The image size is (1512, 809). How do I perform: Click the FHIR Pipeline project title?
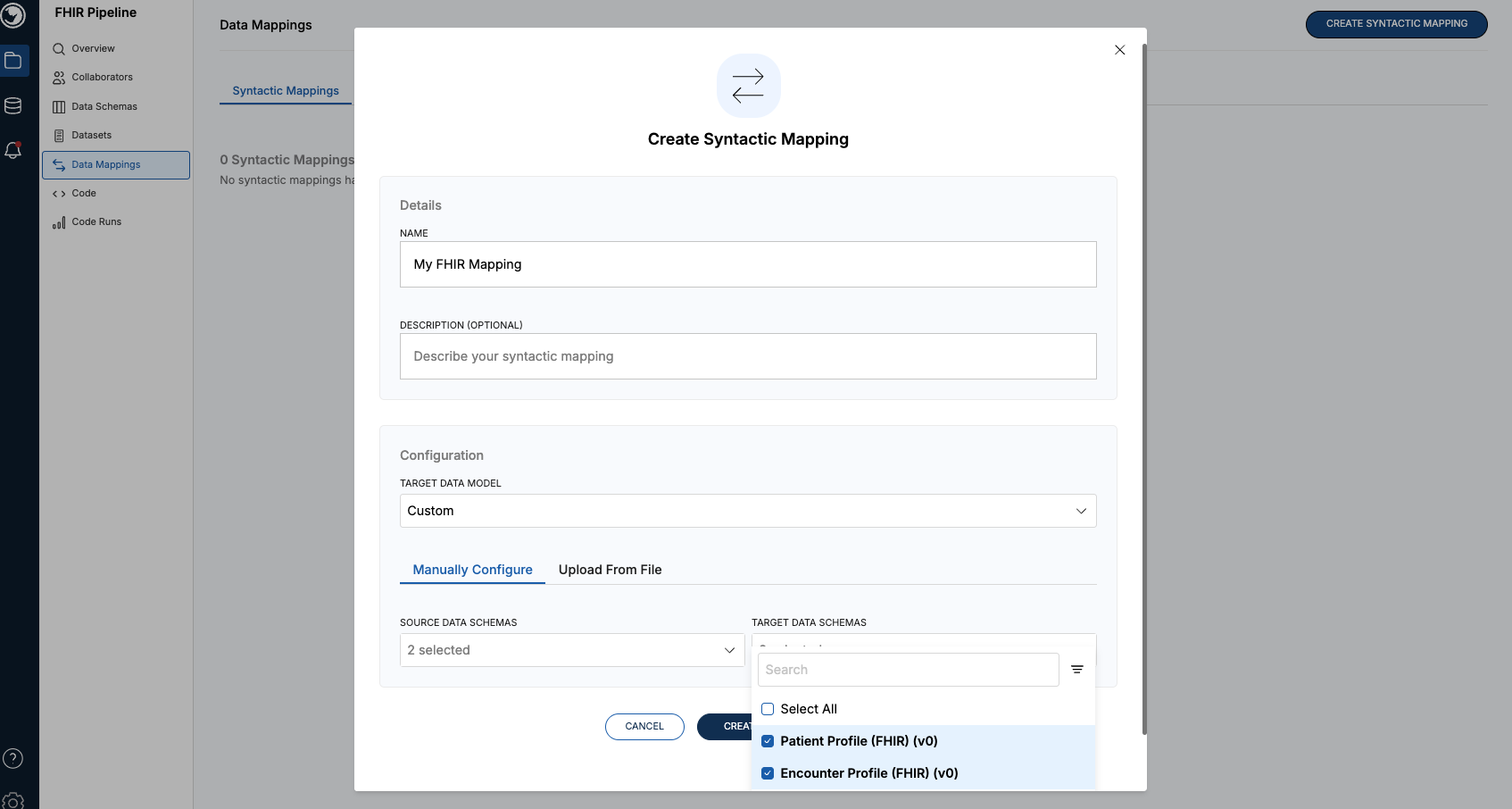pos(96,13)
